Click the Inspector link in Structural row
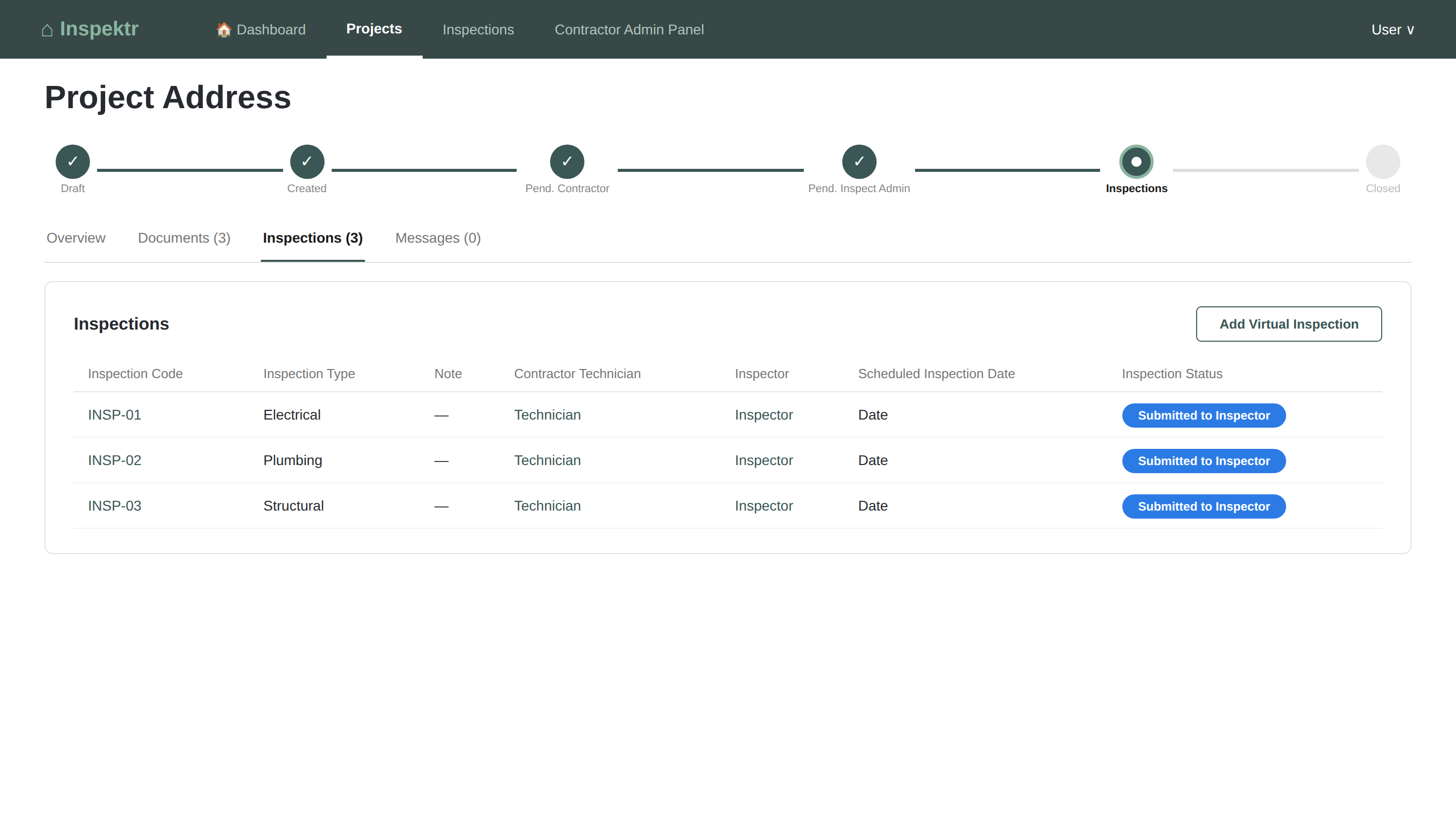This screenshot has height=829, width=1456. point(763,505)
